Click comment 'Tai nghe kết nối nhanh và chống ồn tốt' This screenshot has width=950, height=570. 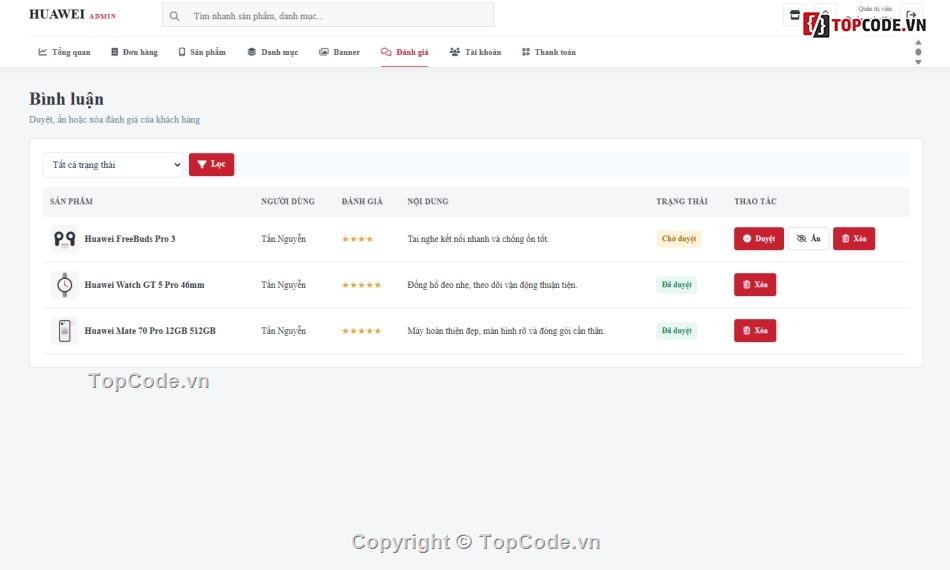pos(478,239)
